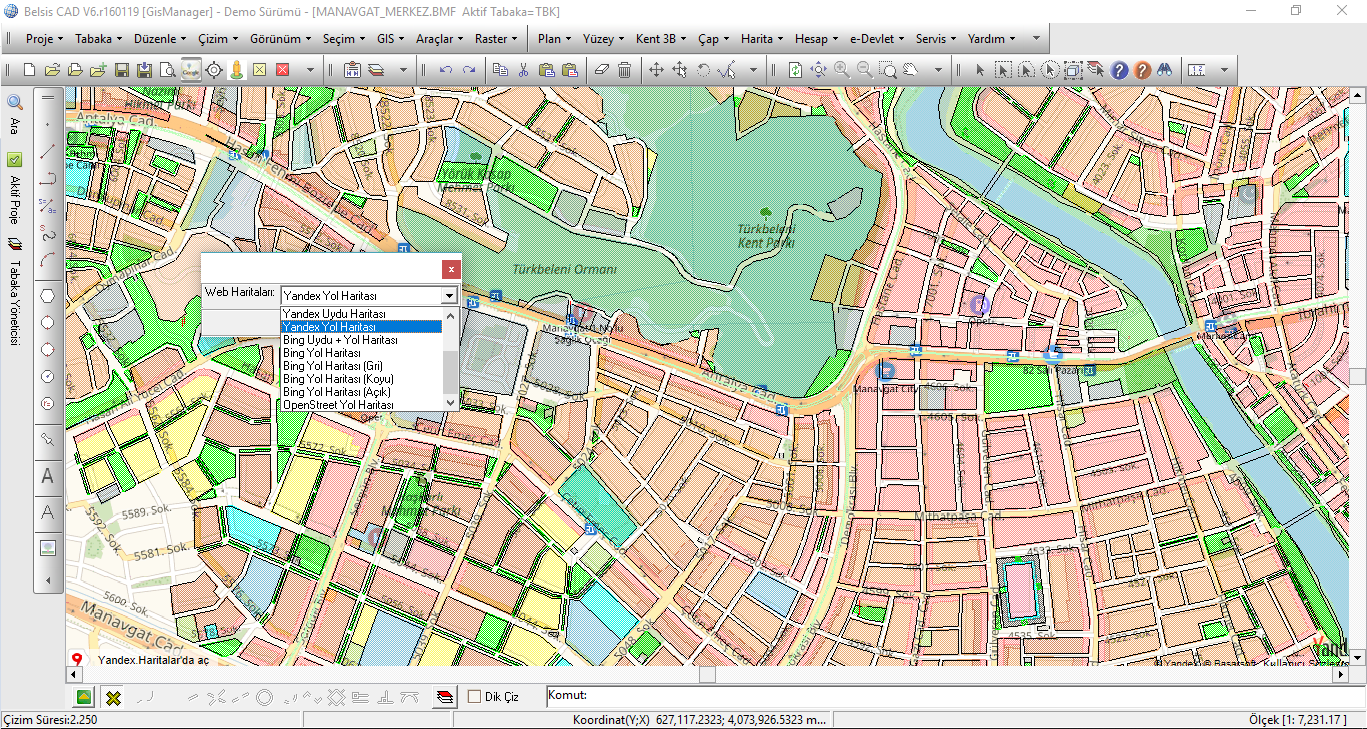Select the hexagon polygon draw tool
This screenshot has width=1367, height=729.
[x=47, y=296]
